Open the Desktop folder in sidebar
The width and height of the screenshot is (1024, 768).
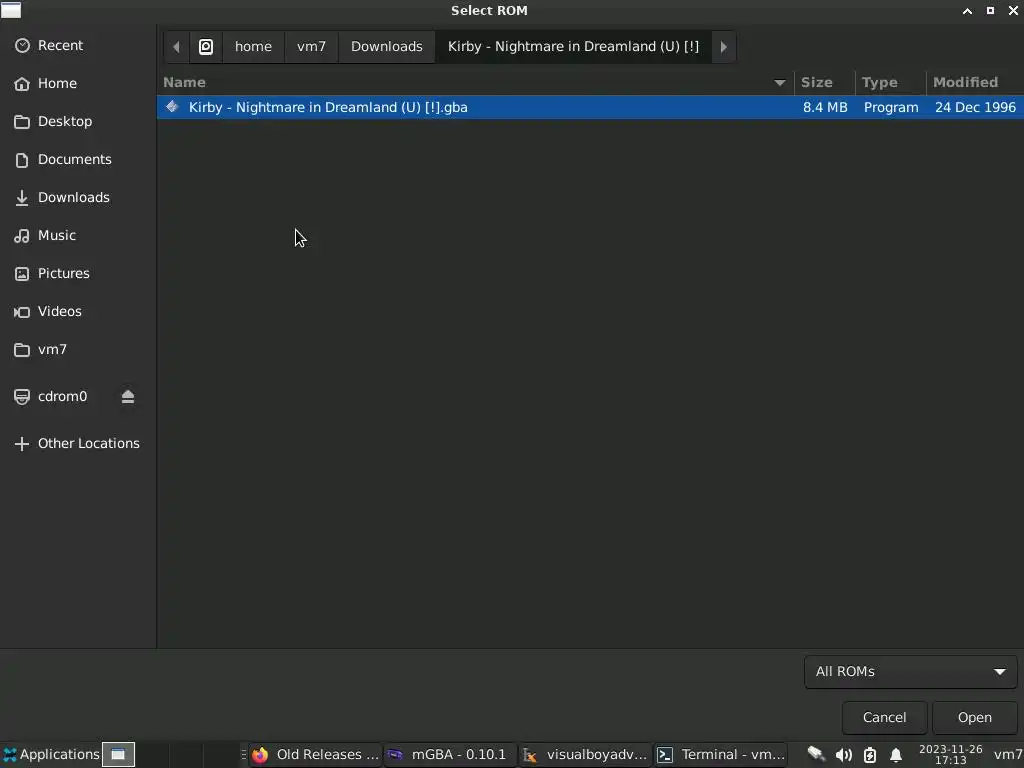tap(78, 121)
